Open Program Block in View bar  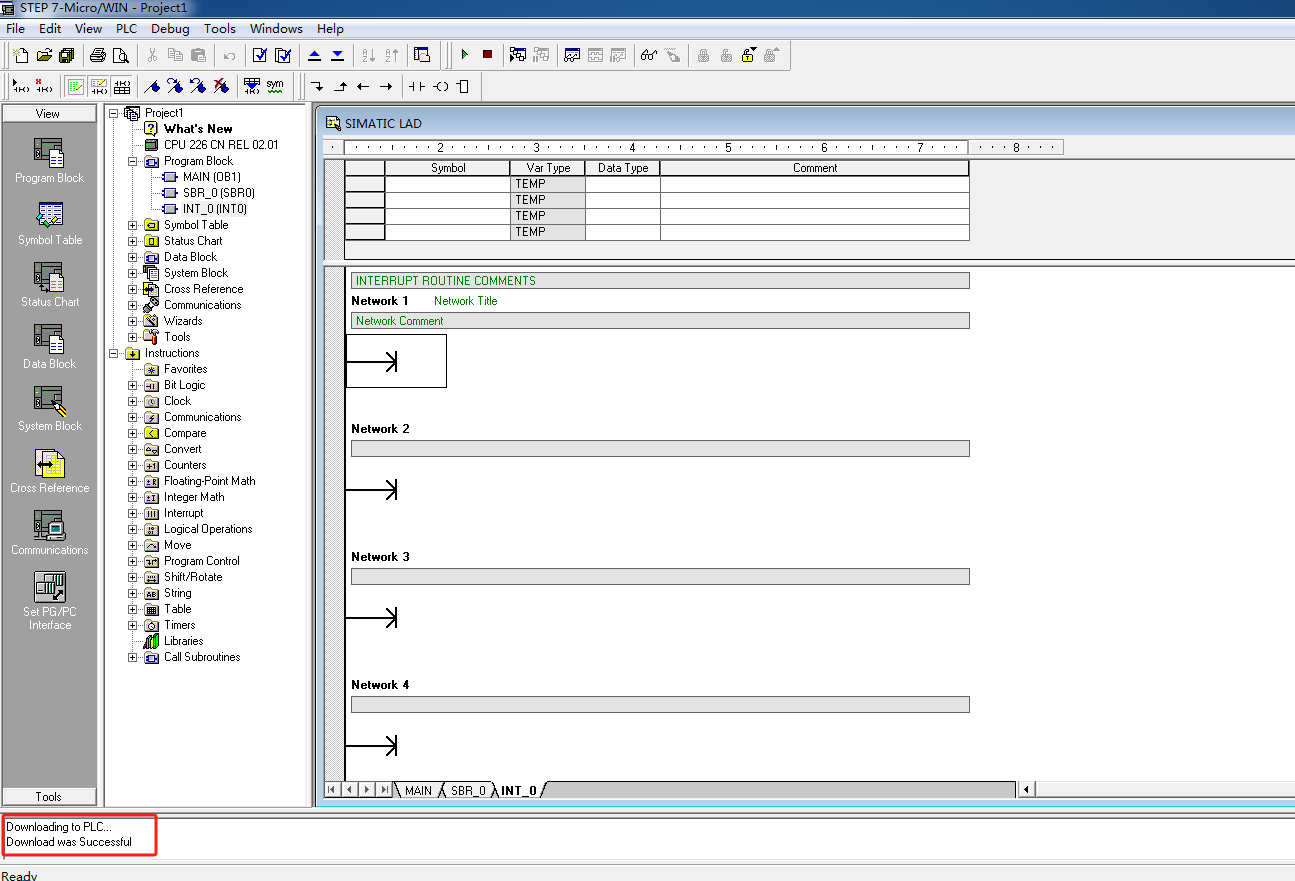(49, 161)
